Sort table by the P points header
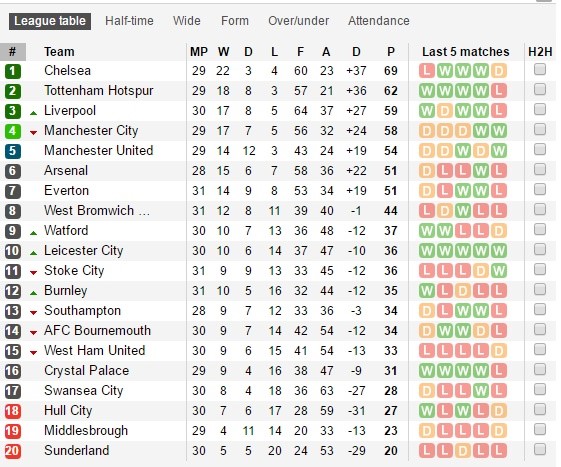 [391, 52]
